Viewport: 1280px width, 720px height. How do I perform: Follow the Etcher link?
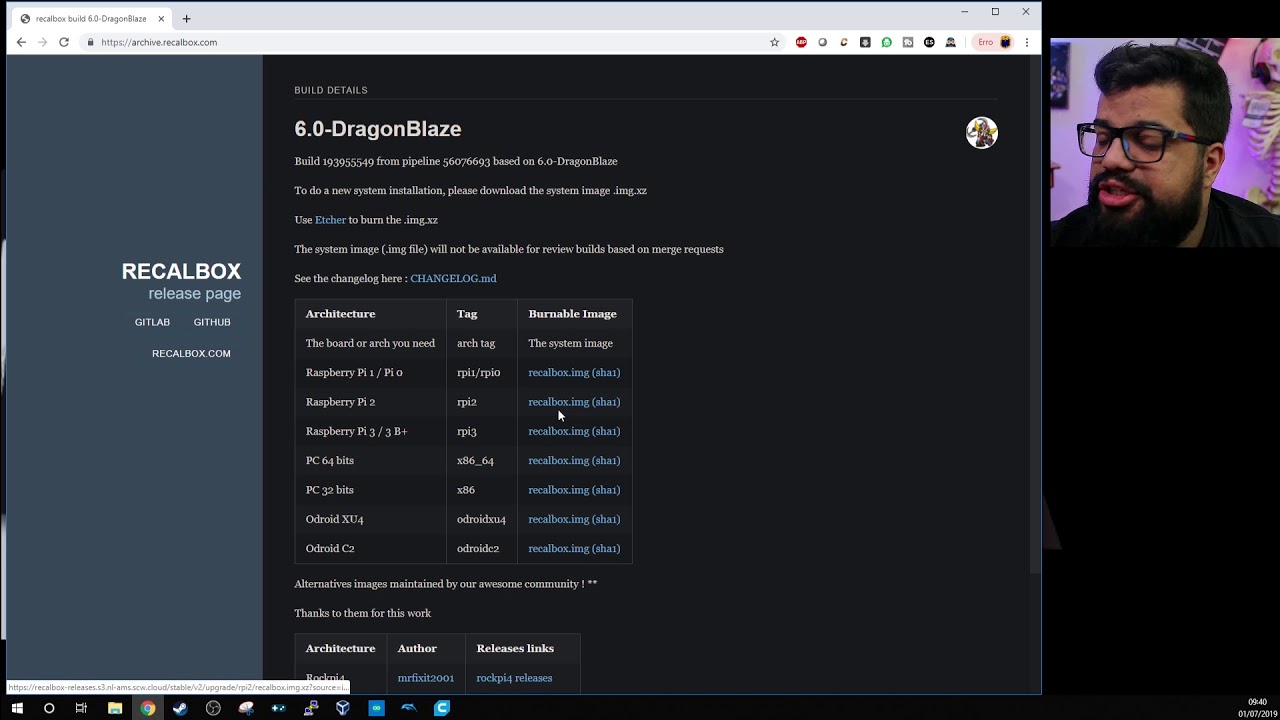pos(330,220)
